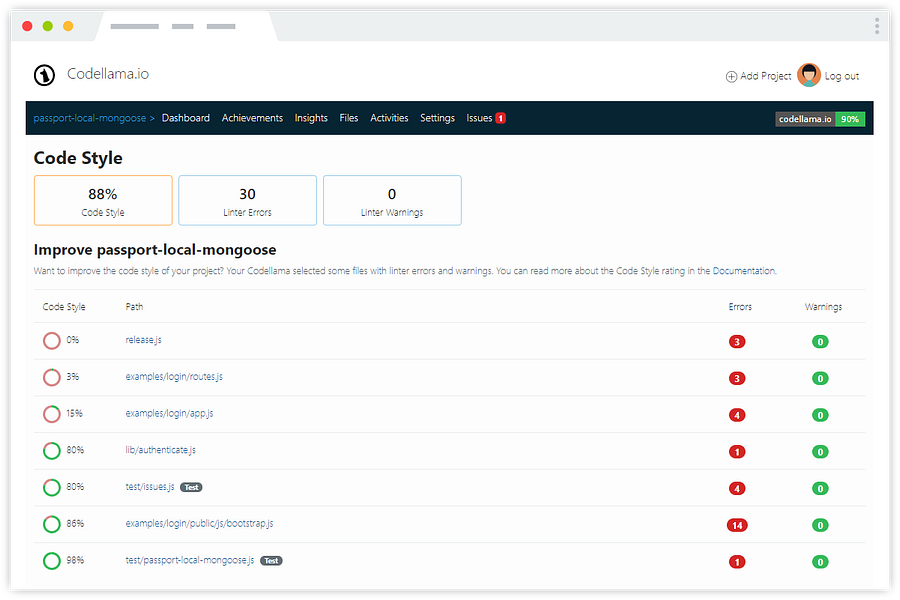Click the red Issues count badge
The height and width of the screenshot is (600, 900).
(501, 118)
